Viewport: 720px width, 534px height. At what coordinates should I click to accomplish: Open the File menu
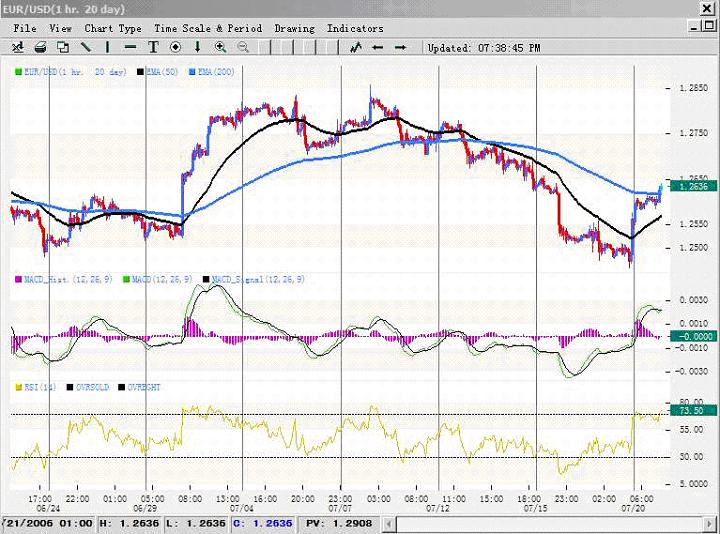(x=25, y=29)
